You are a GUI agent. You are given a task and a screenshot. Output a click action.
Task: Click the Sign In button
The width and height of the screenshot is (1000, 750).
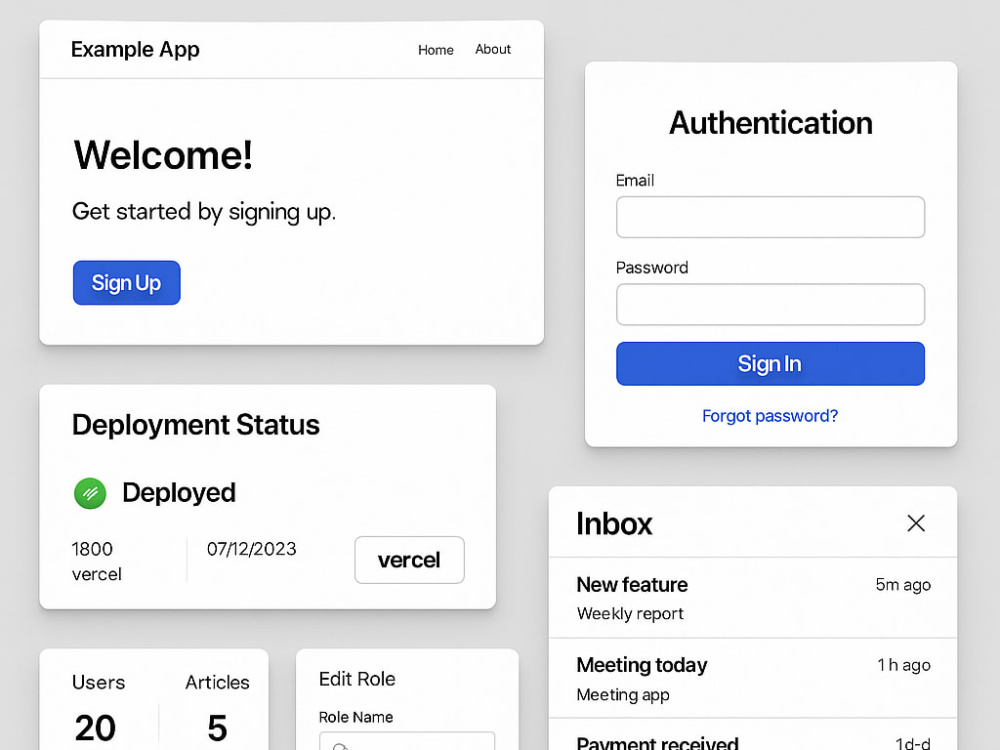[770, 364]
